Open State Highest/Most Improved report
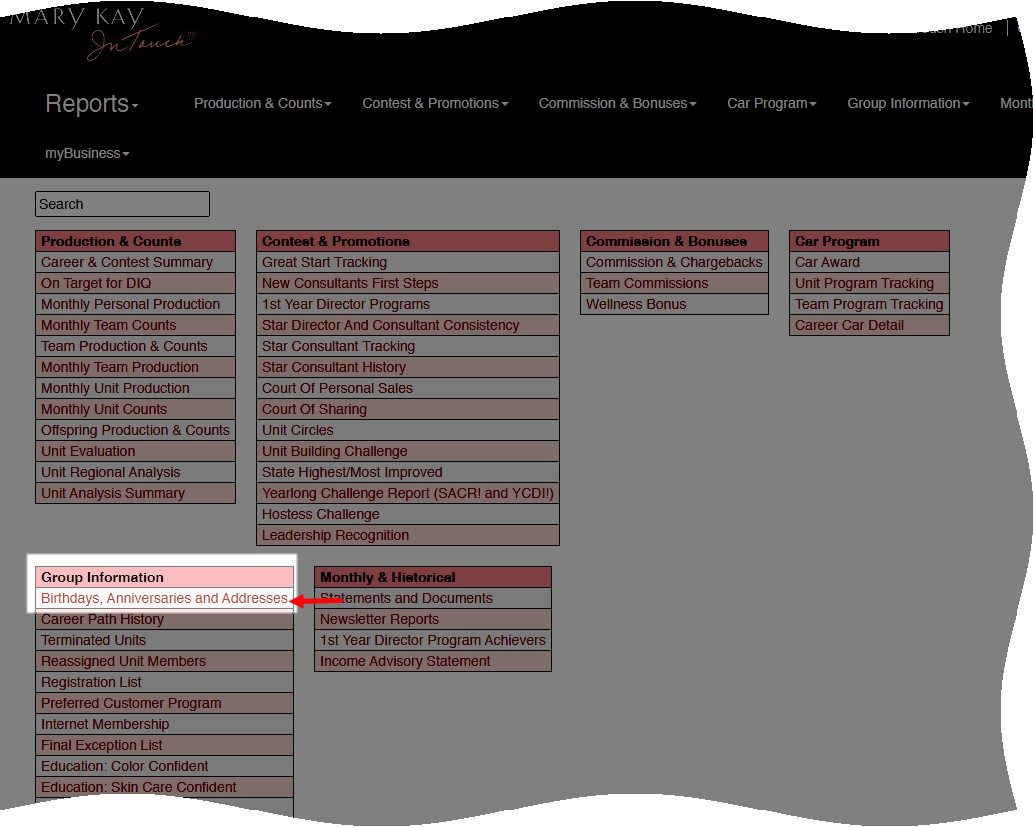The width and height of the screenshot is (1034, 827). 408,473
